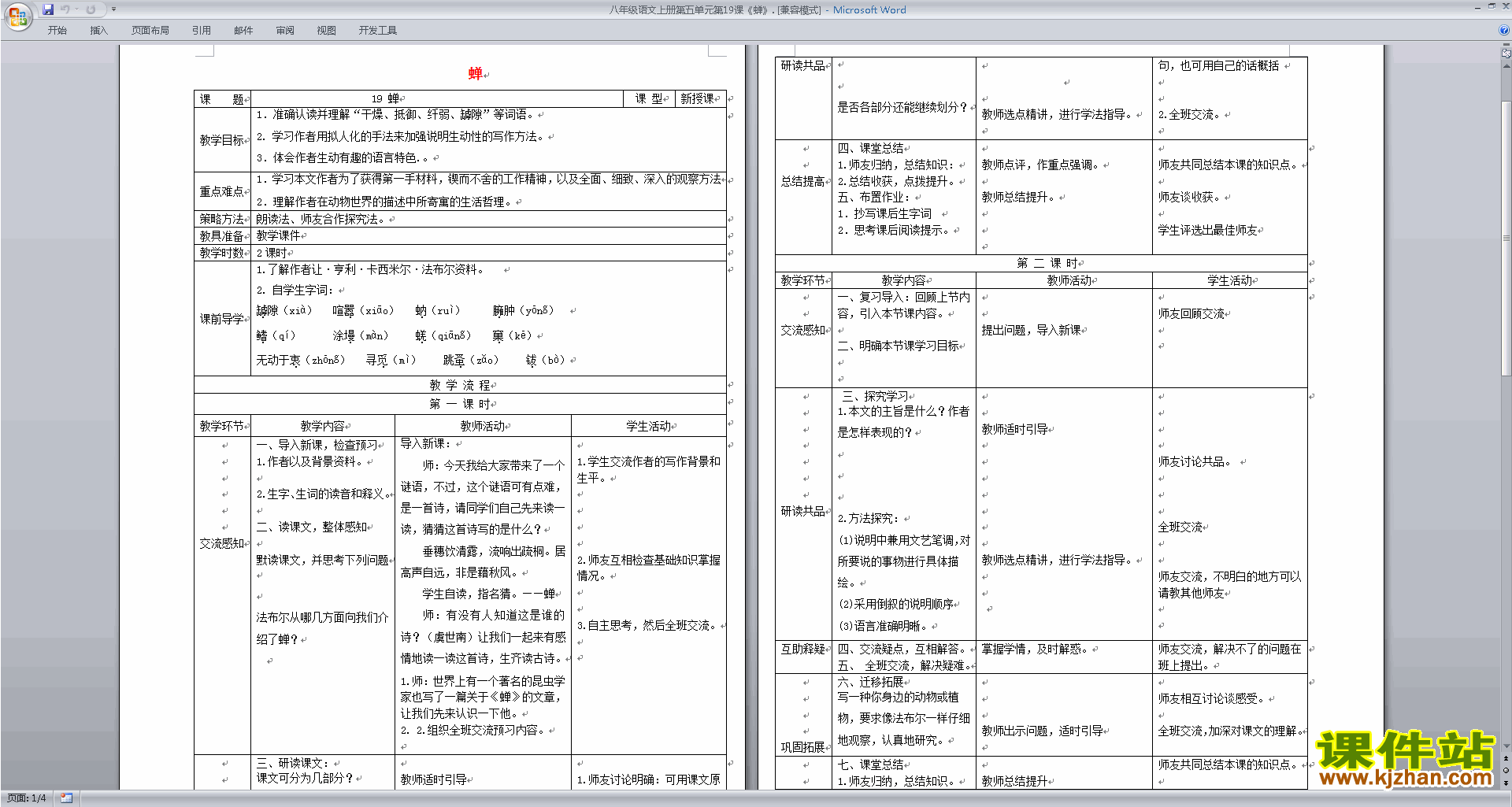Click the 策略方法 row label
Image resolution: width=1512 pixels, height=807 pixels.
pos(221,219)
